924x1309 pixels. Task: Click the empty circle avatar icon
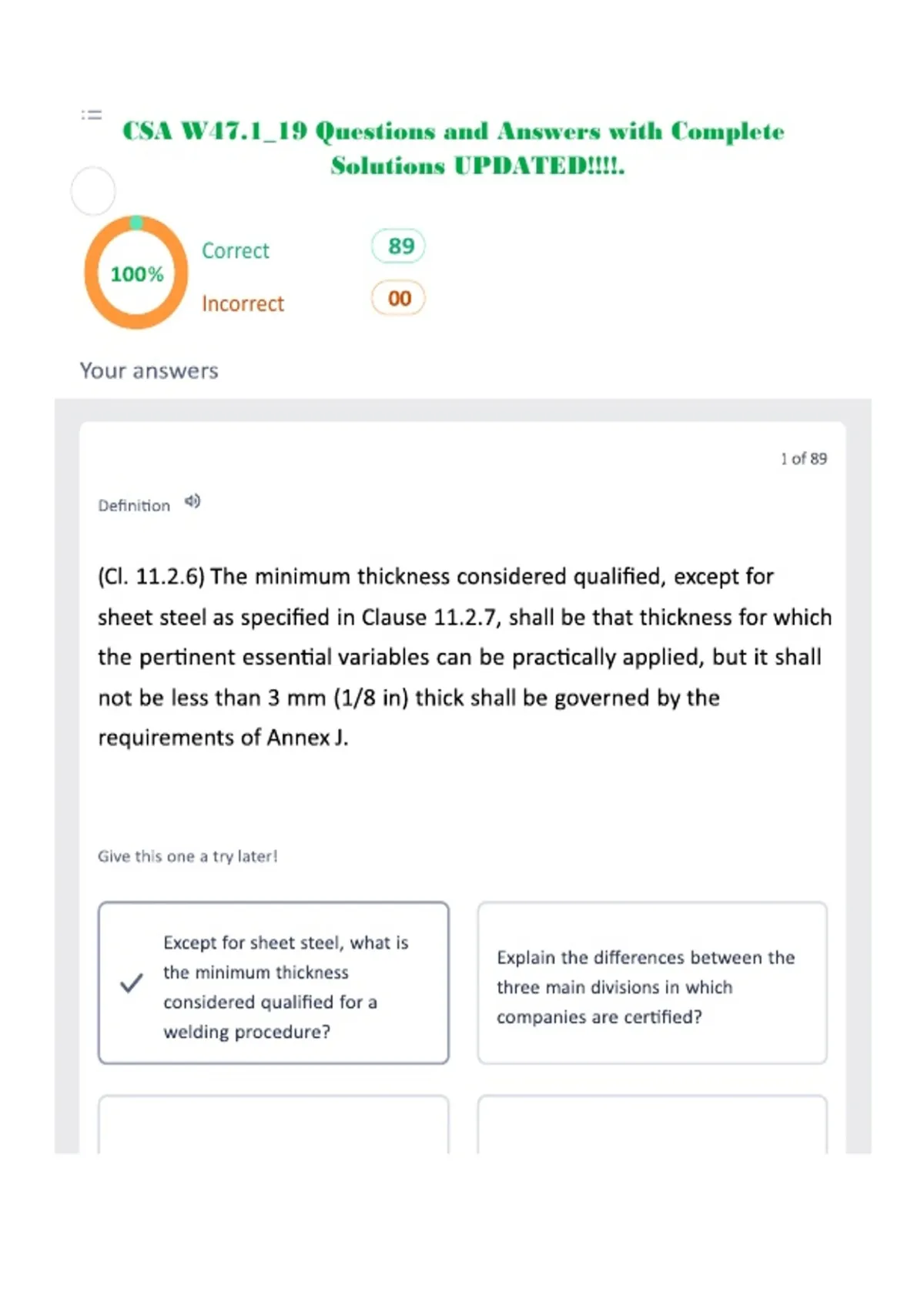click(93, 191)
